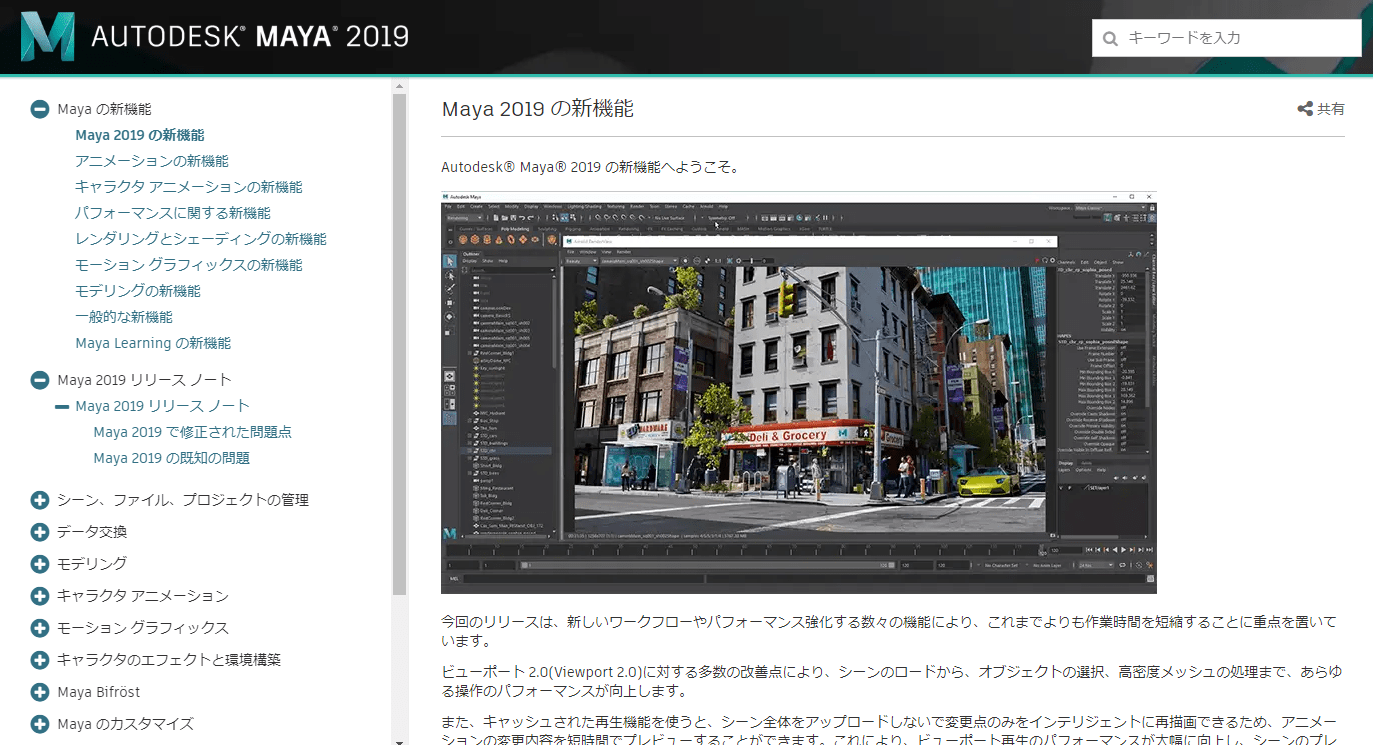
Task: Expand the Maya Bifröst section plus icon
Action: pos(40,692)
